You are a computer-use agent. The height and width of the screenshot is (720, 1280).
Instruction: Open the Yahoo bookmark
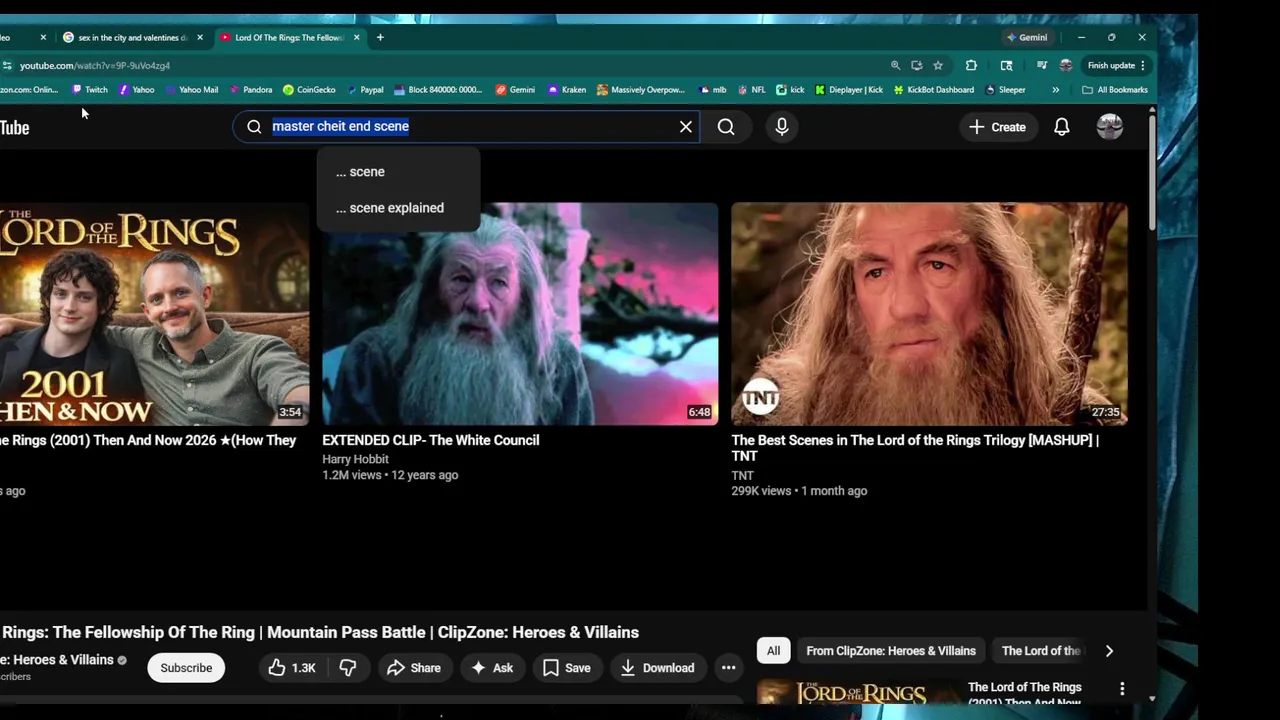(x=137, y=90)
